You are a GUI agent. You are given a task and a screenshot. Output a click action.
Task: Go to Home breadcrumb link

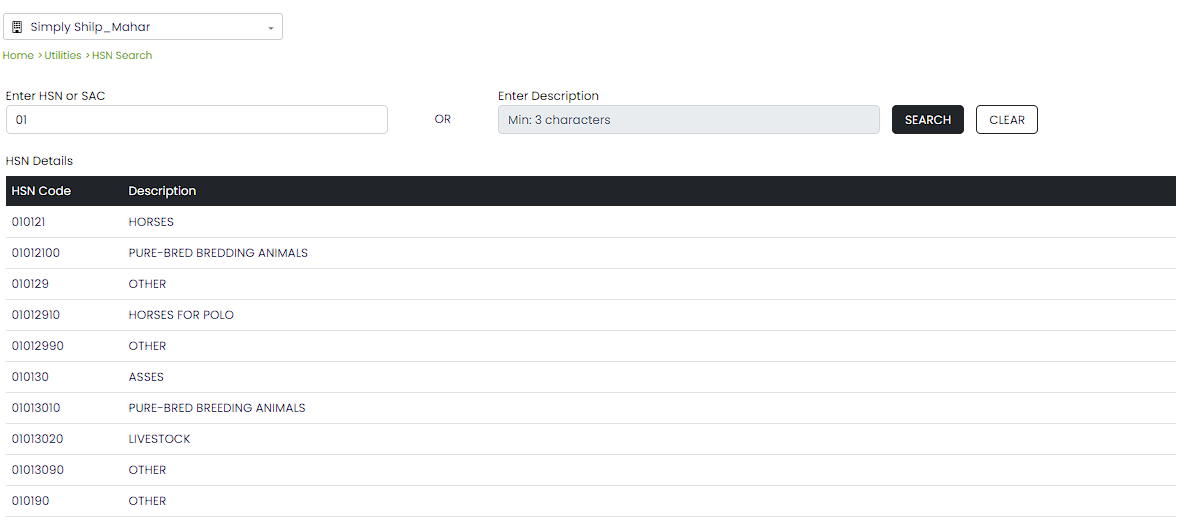(x=18, y=55)
